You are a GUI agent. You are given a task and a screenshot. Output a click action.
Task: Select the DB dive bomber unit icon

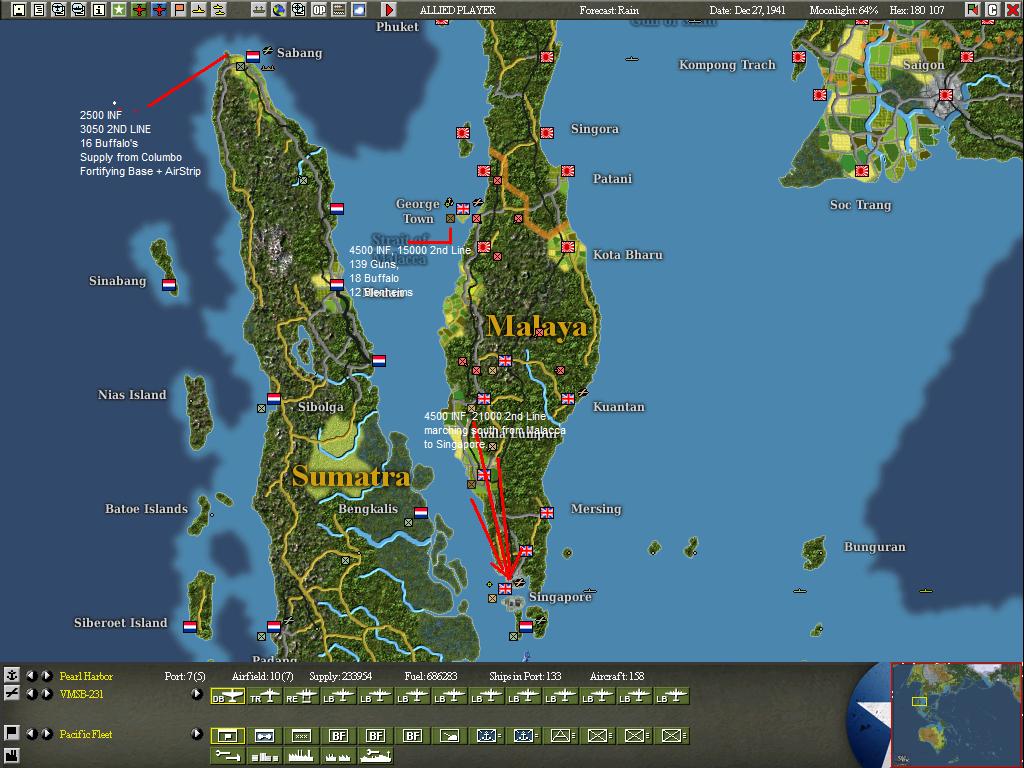click(x=228, y=697)
